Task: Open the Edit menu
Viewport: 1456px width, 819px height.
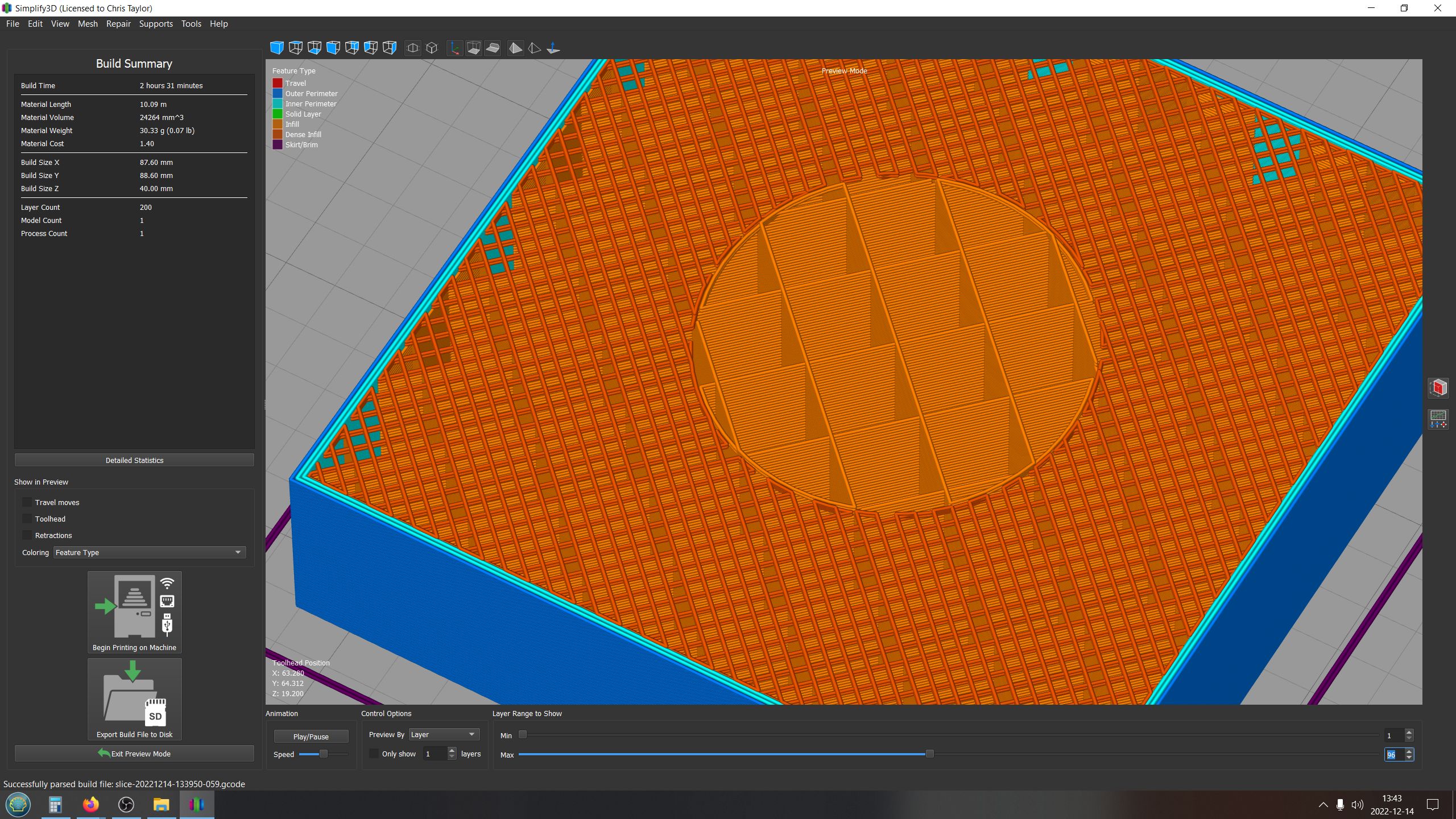Action: pos(35,24)
